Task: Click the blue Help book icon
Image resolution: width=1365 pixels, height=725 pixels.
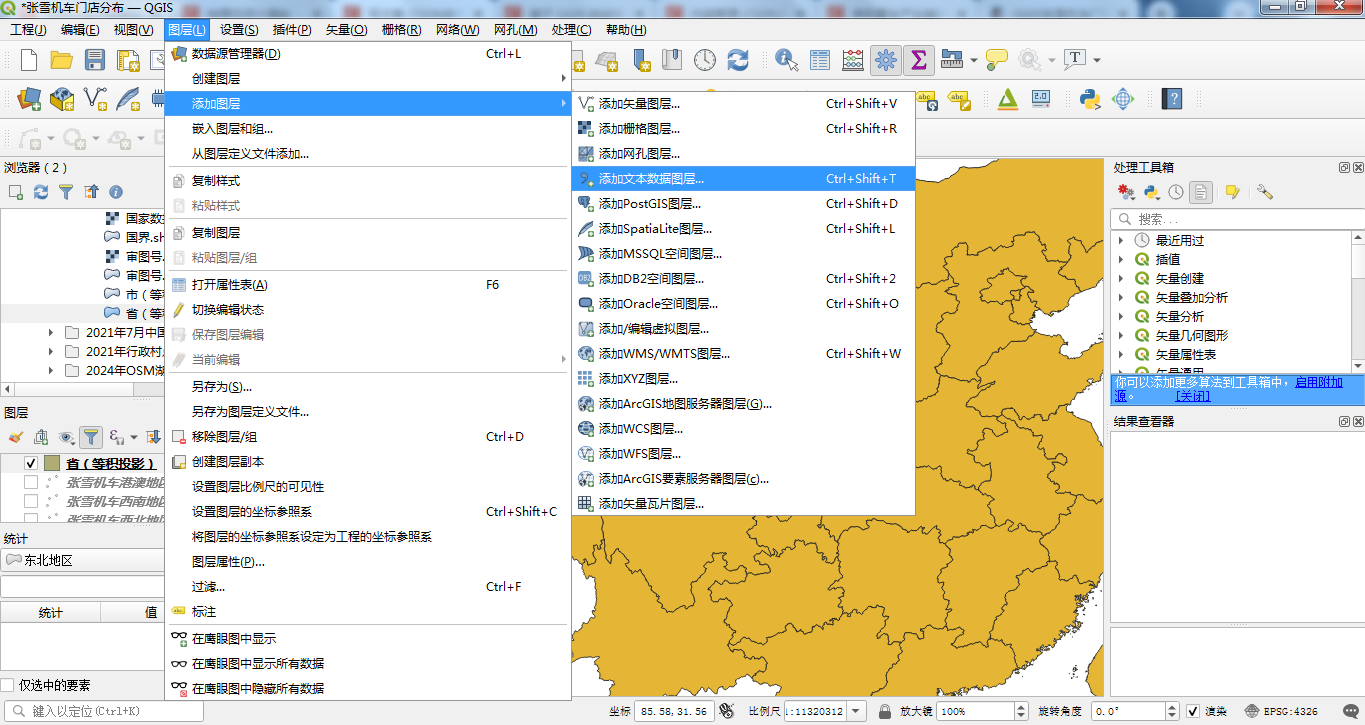Action: pyautogui.click(x=1172, y=99)
